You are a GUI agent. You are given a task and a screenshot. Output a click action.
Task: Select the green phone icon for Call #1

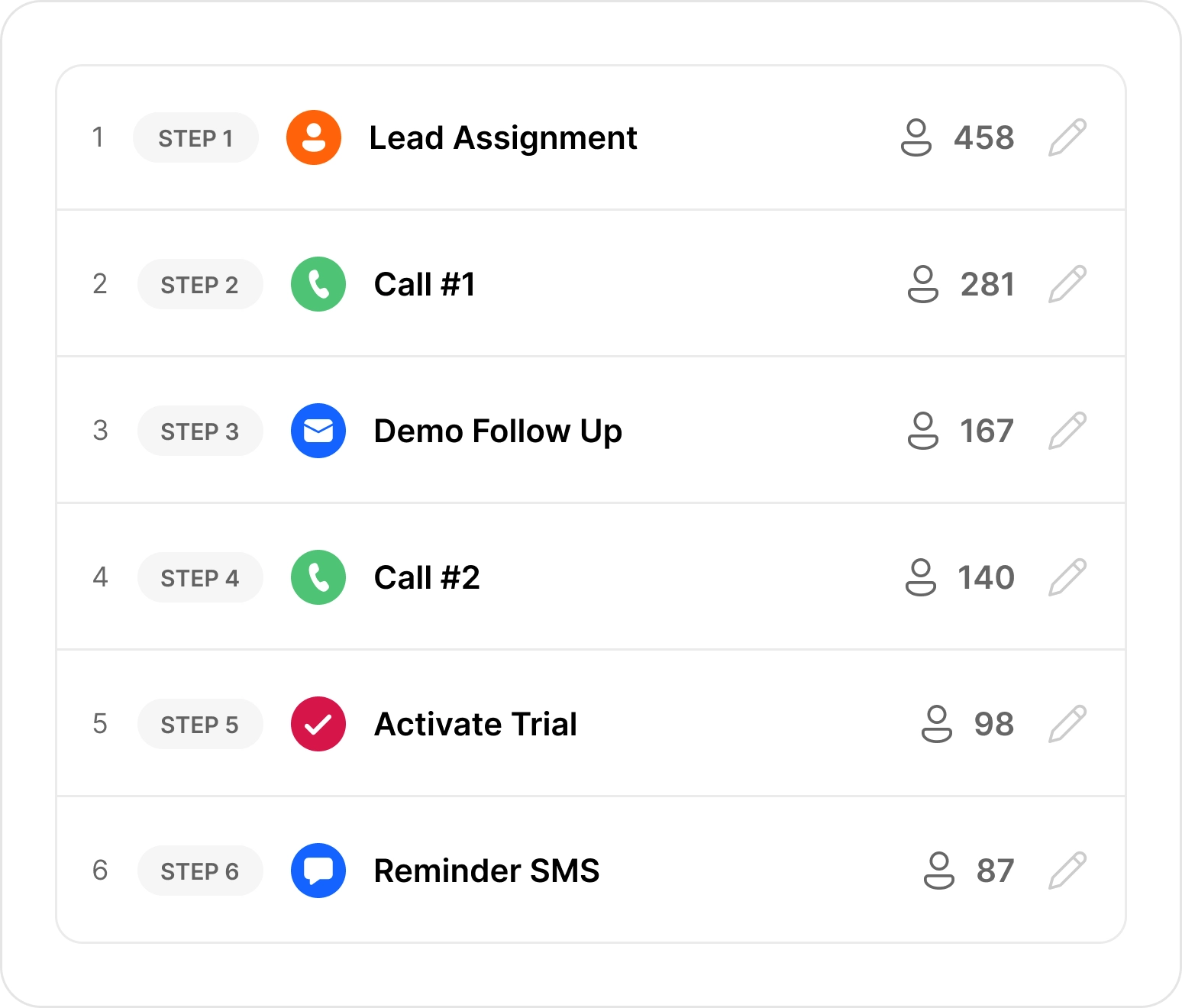pyautogui.click(x=318, y=284)
